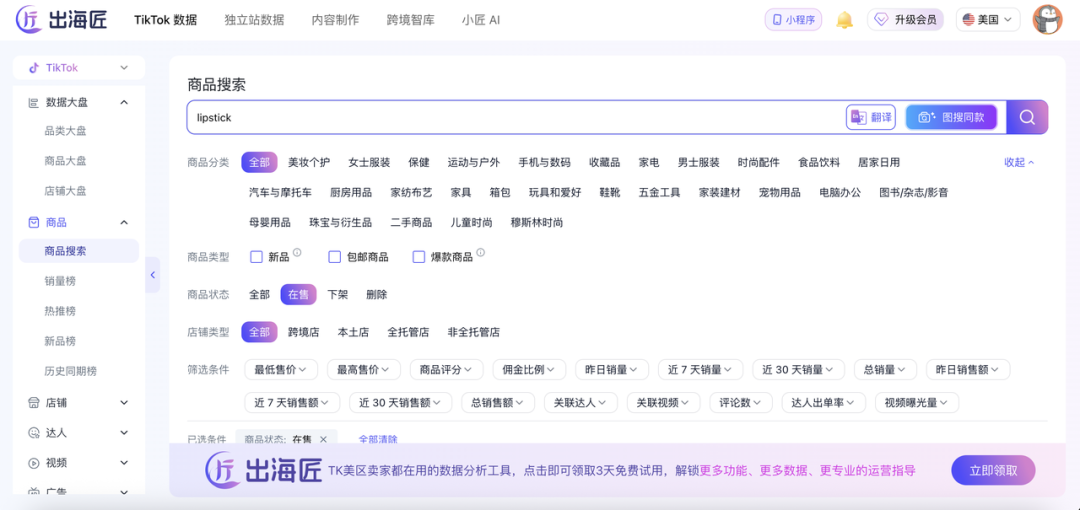Open the 小匠 AI tab
1080x510 pixels.
click(481, 20)
